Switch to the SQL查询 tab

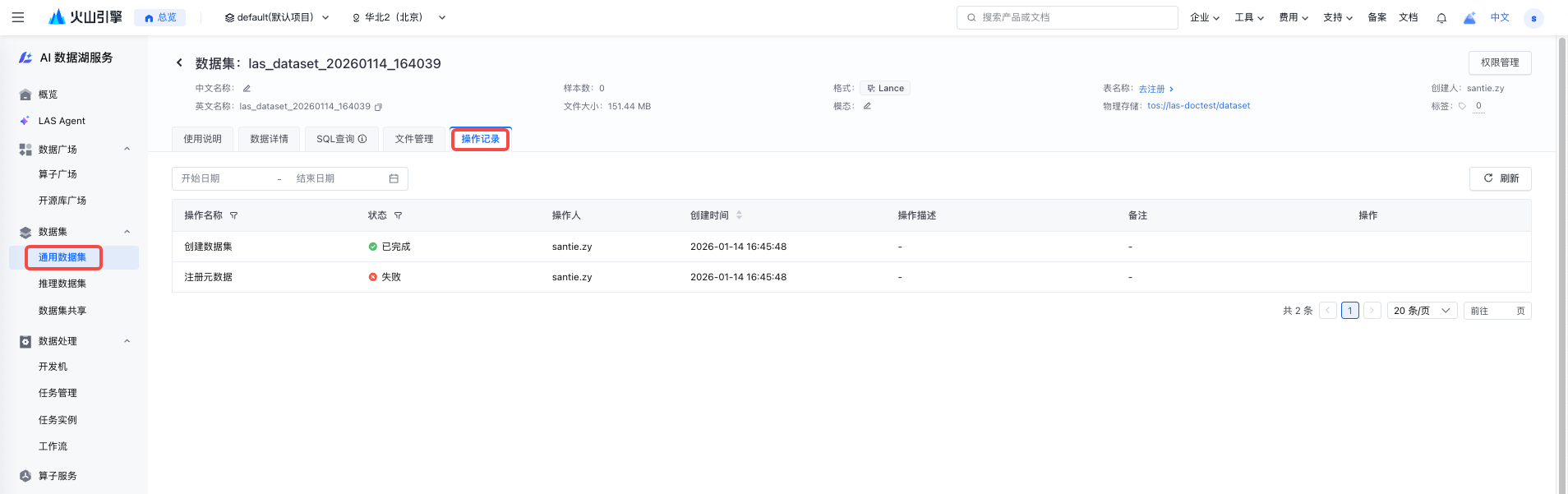click(341, 139)
